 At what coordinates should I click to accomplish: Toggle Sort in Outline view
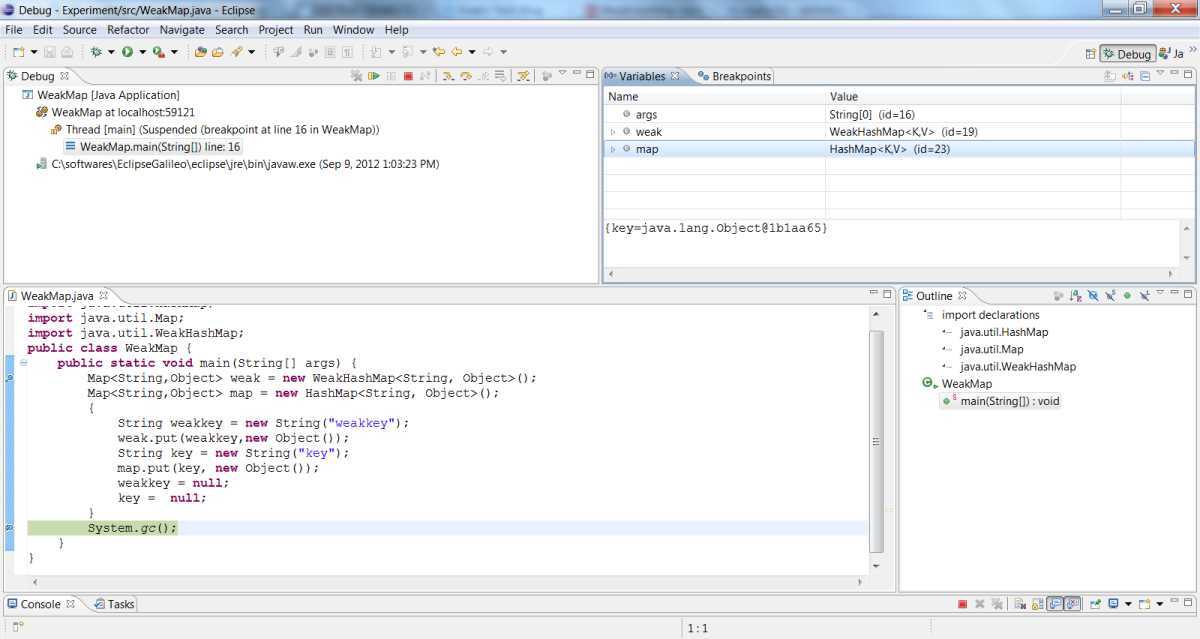(1075, 296)
